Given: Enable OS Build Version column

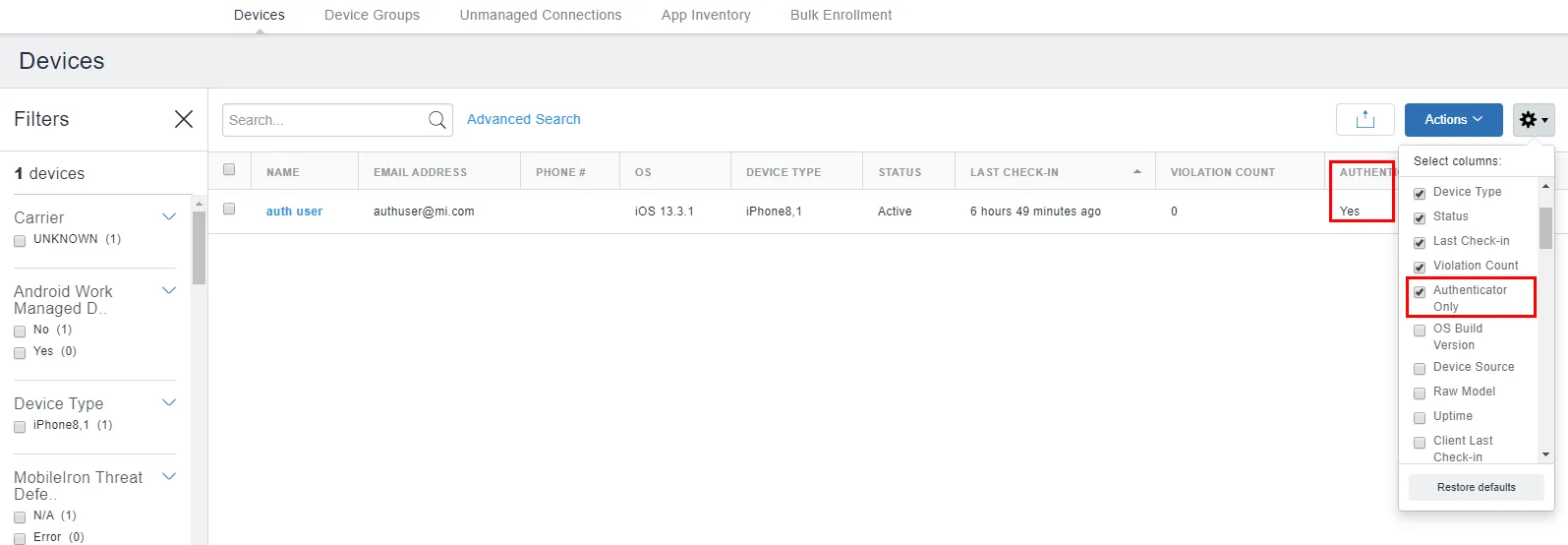Looking at the screenshot, I should [x=1420, y=330].
